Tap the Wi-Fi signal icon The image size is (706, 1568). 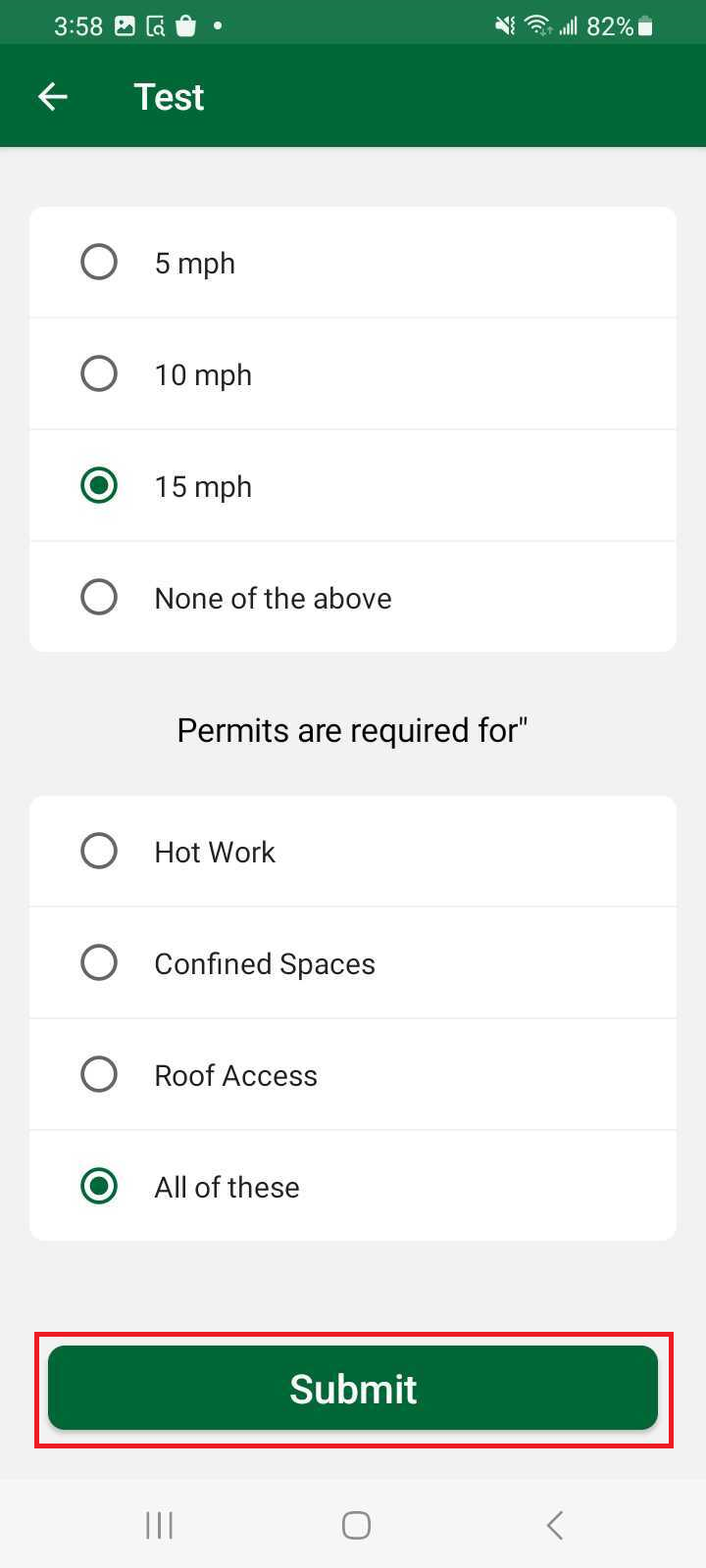pyautogui.click(x=537, y=26)
